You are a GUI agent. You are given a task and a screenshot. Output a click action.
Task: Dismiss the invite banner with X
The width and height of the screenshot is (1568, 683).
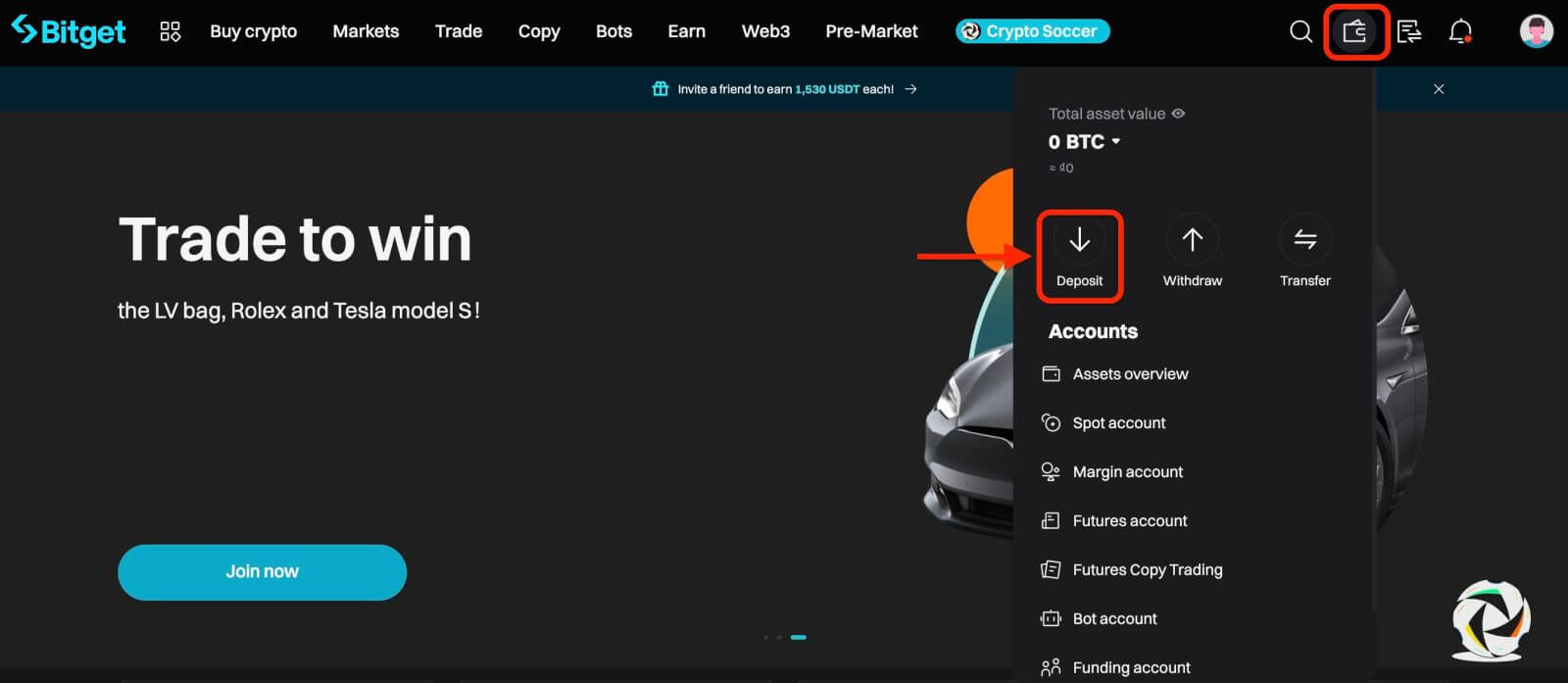pyautogui.click(x=1439, y=89)
